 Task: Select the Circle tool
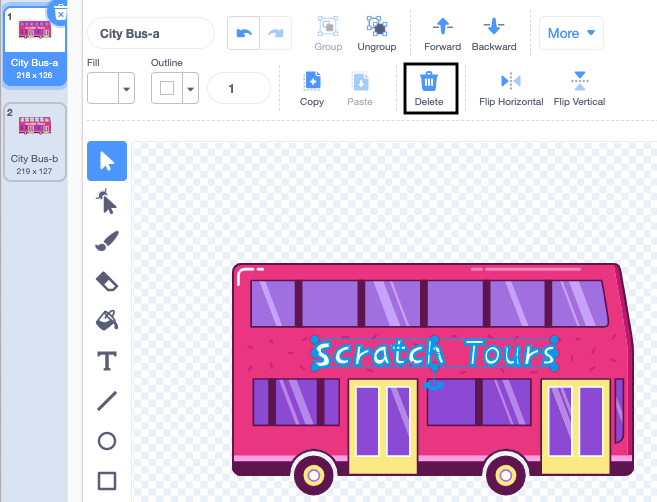tap(107, 441)
